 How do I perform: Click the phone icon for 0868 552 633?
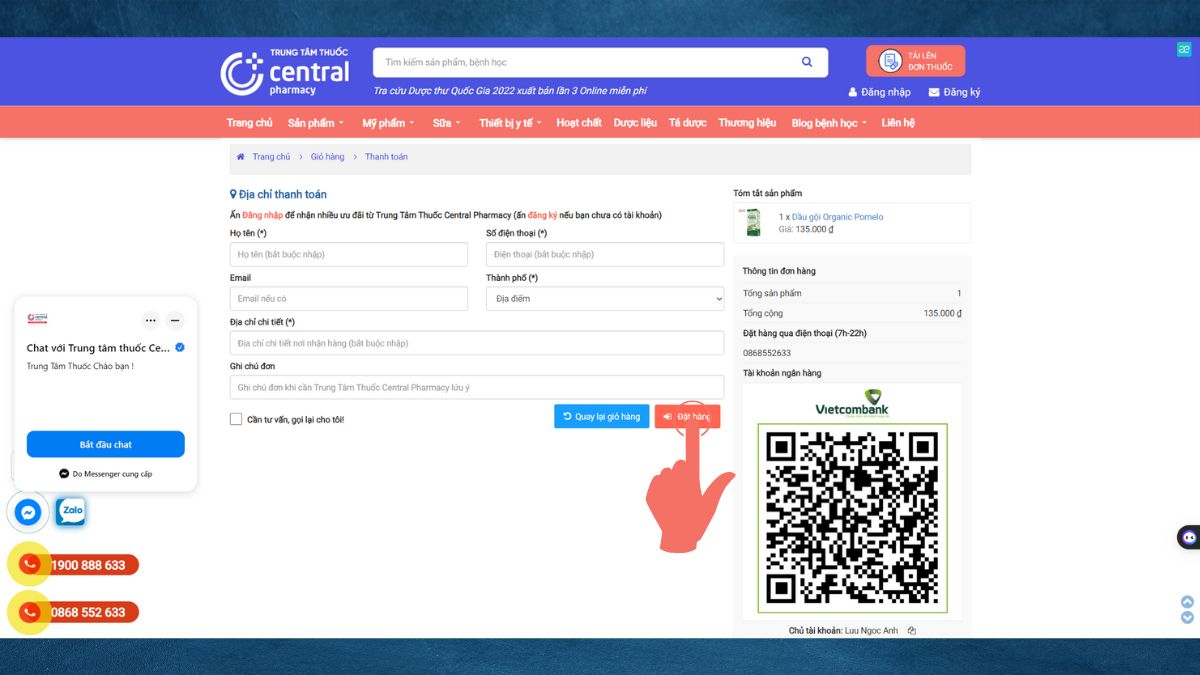[30, 612]
